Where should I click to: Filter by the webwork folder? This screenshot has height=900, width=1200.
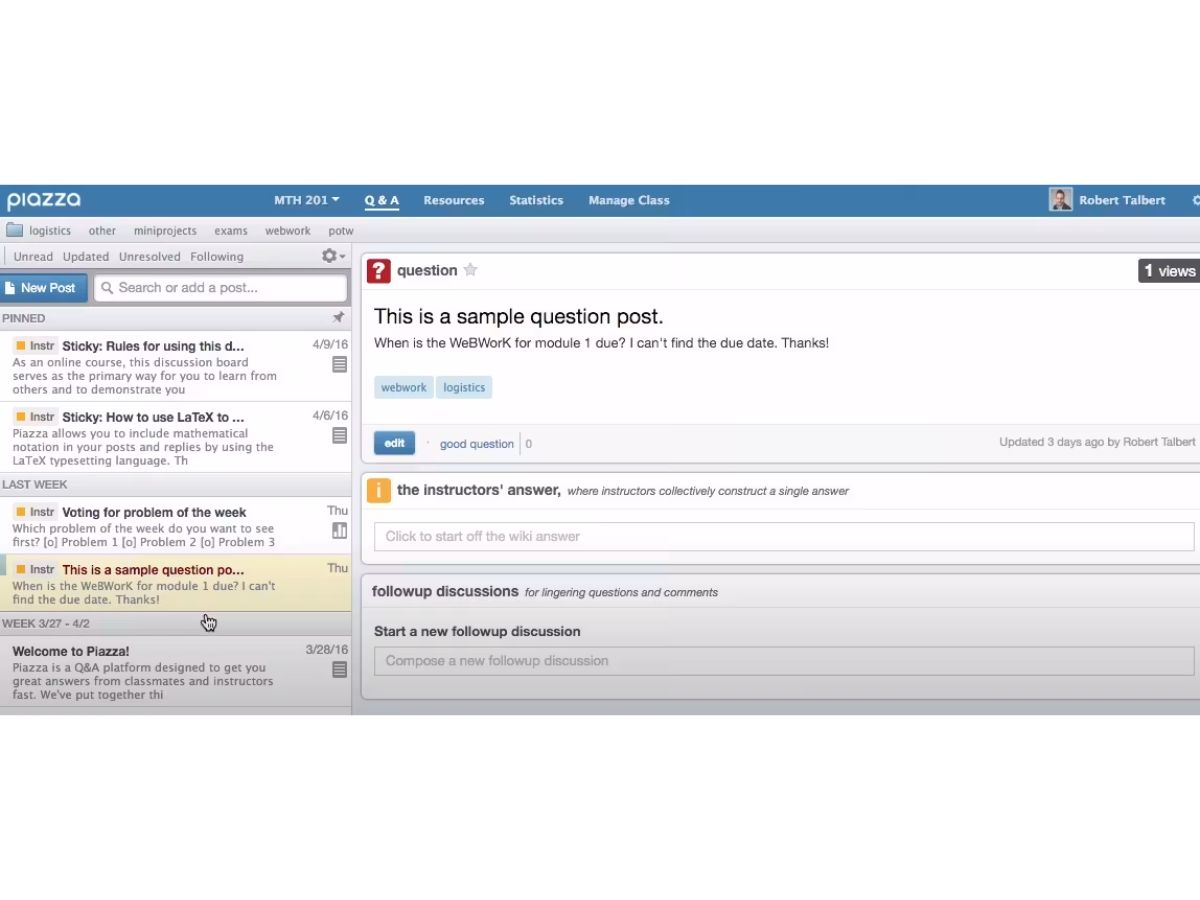[x=288, y=231]
